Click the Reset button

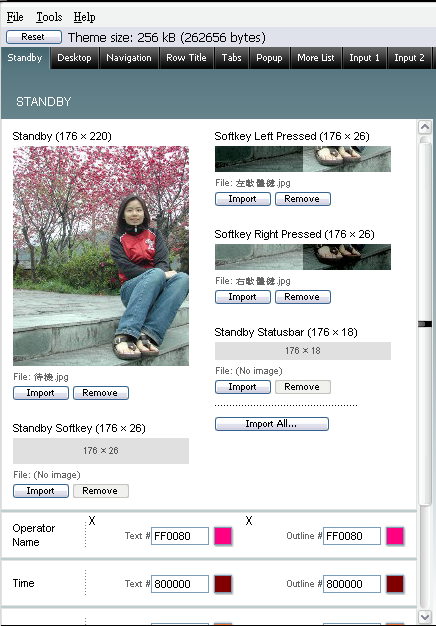tap(34, 37)
